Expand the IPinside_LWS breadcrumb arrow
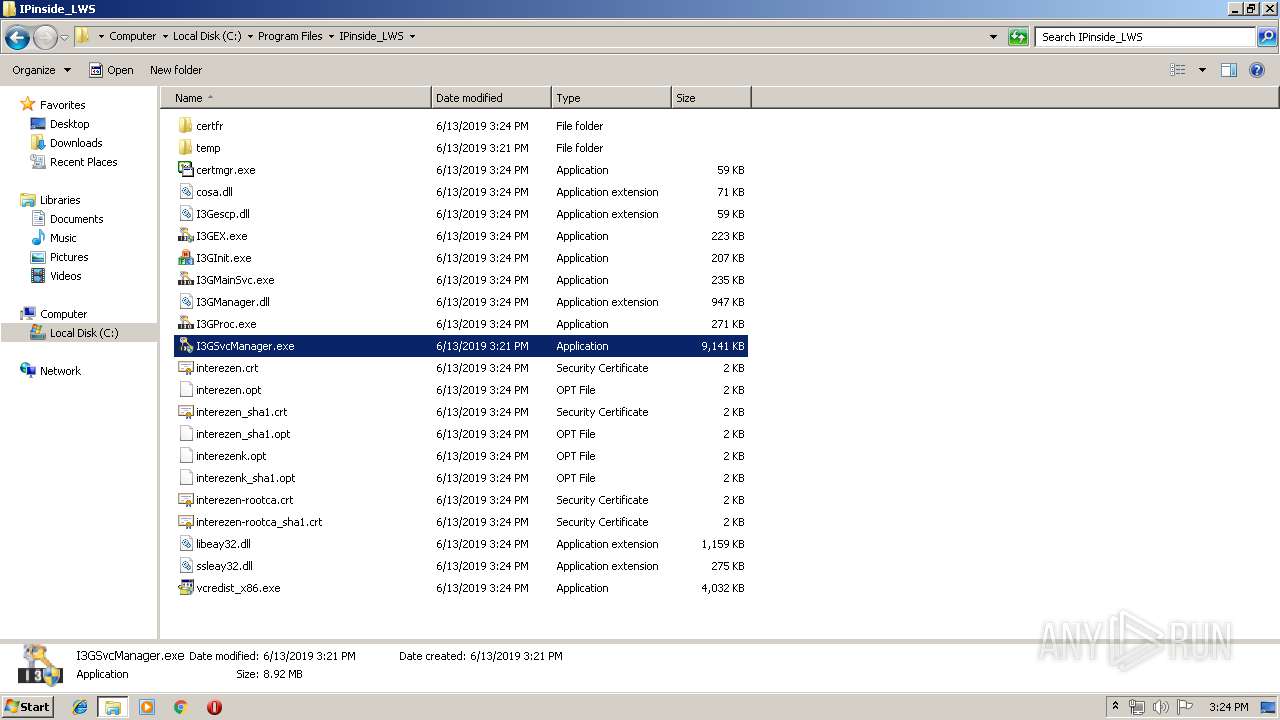This screenshot has width=1280, height=720. click(412, 36)
